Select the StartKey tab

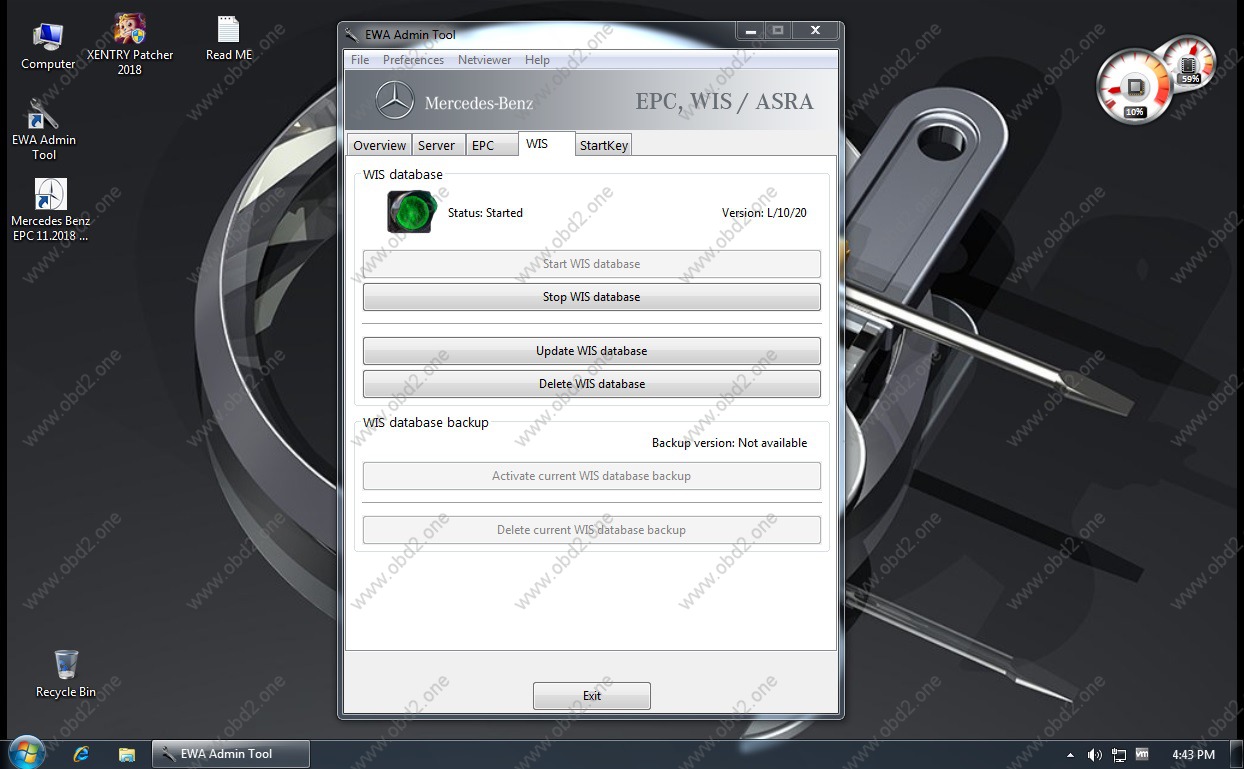604,146
